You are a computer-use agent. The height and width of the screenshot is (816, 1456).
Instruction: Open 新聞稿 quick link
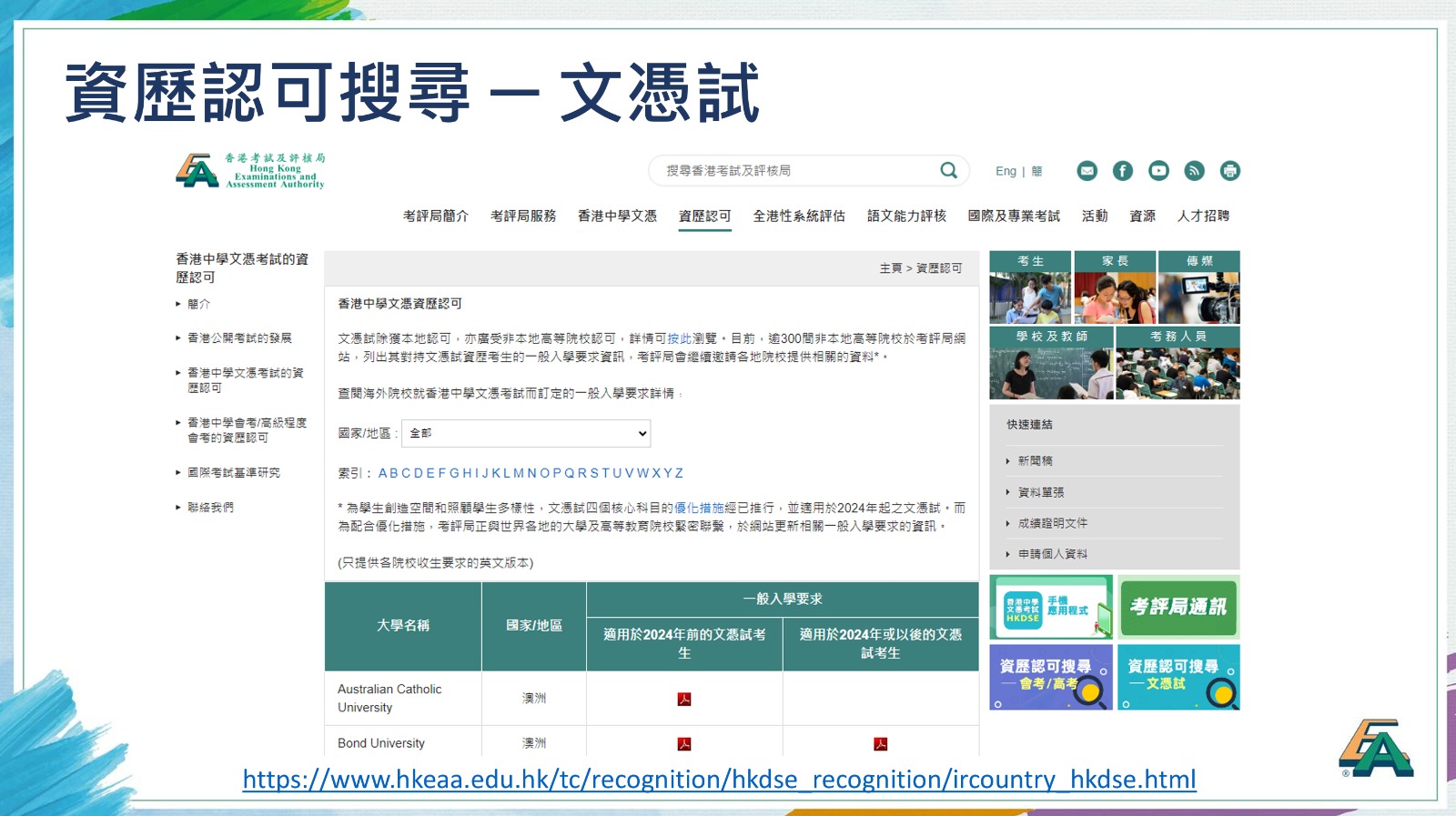1035,461
